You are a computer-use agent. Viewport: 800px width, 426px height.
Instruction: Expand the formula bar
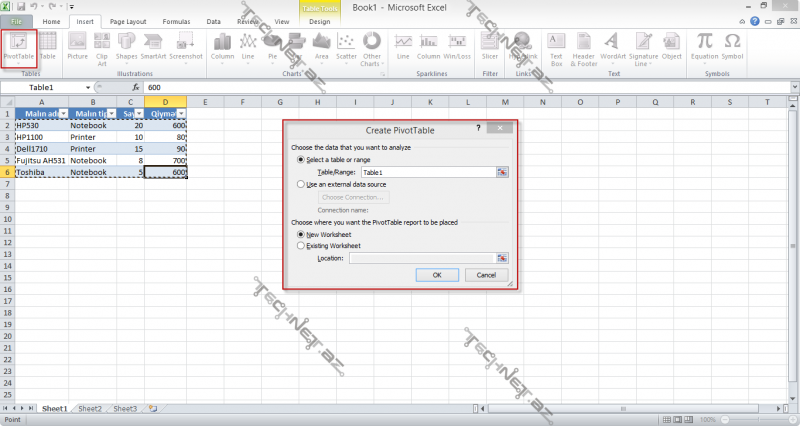point(794,87)
